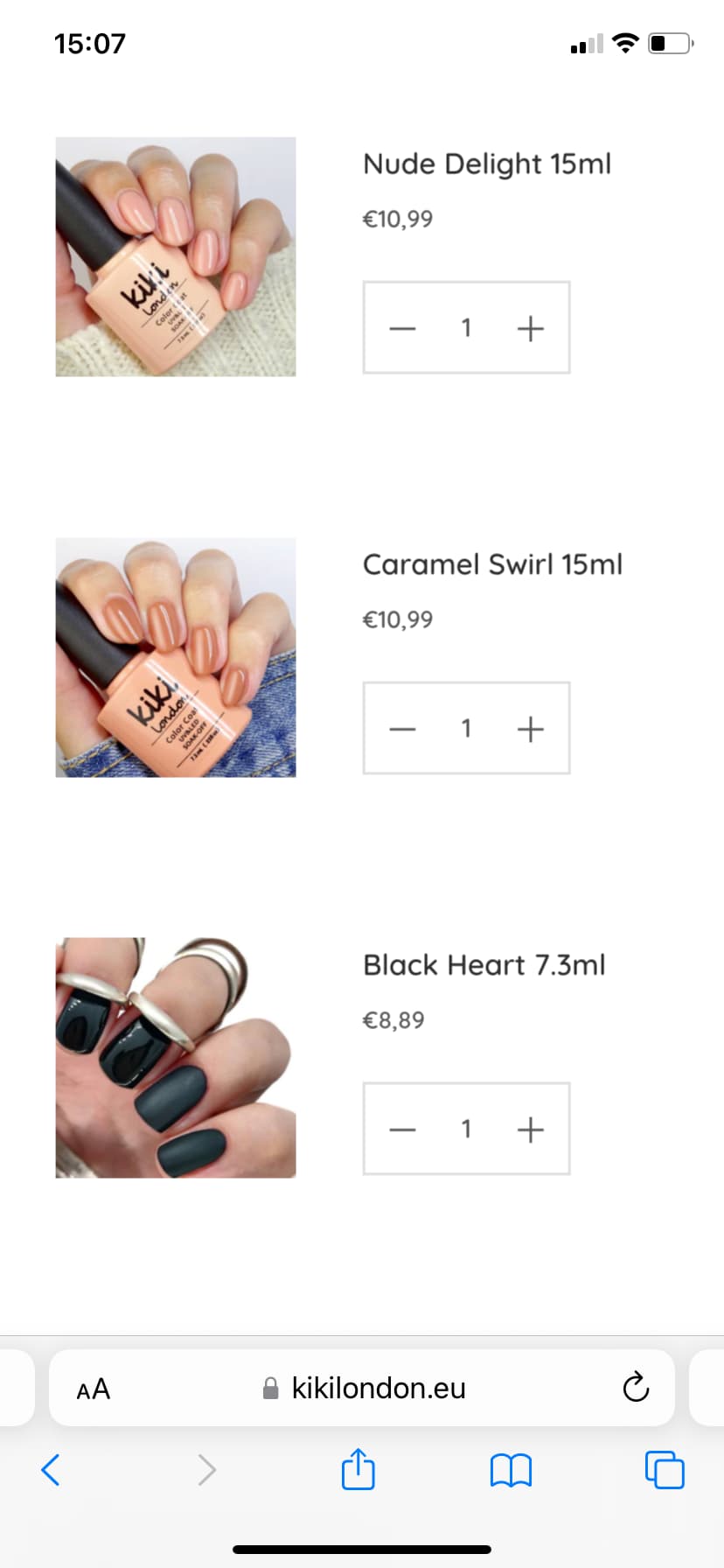Increase Nude Delight quantity with plus

pos(531,328)
